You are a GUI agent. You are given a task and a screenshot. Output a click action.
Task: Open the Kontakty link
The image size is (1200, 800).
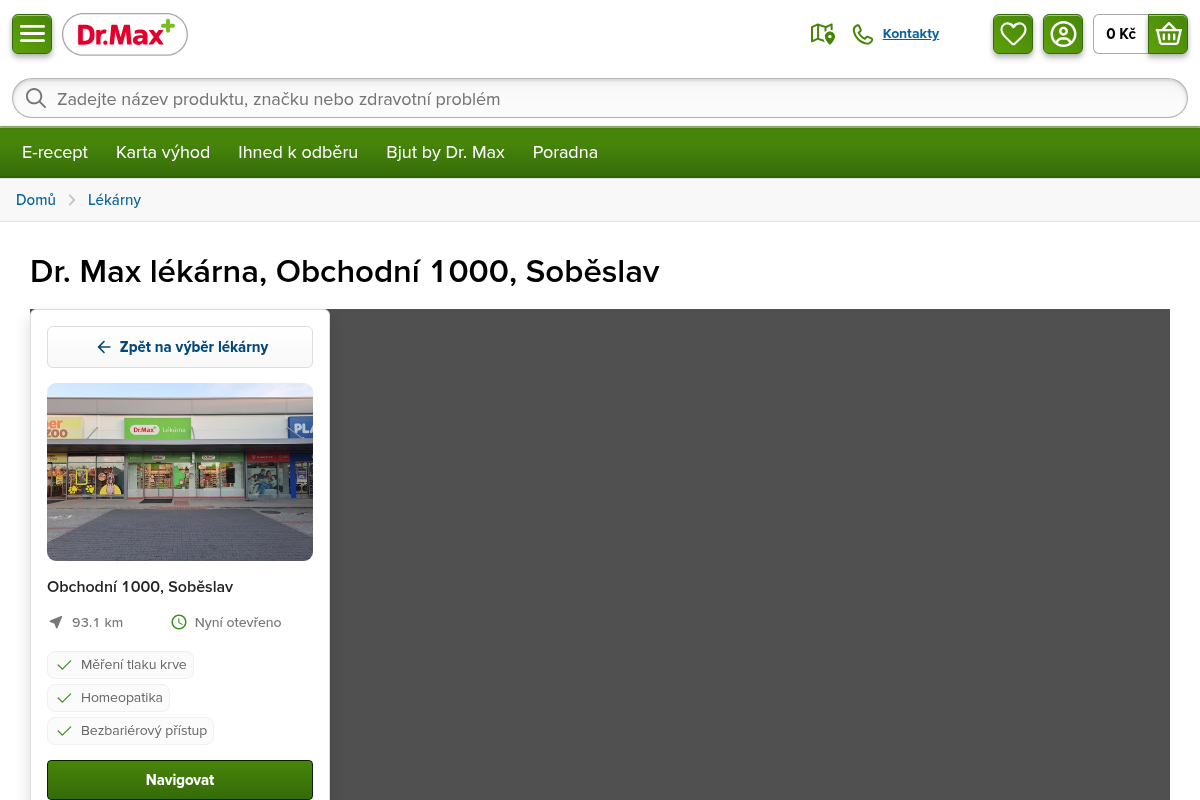tap(911, 34)
